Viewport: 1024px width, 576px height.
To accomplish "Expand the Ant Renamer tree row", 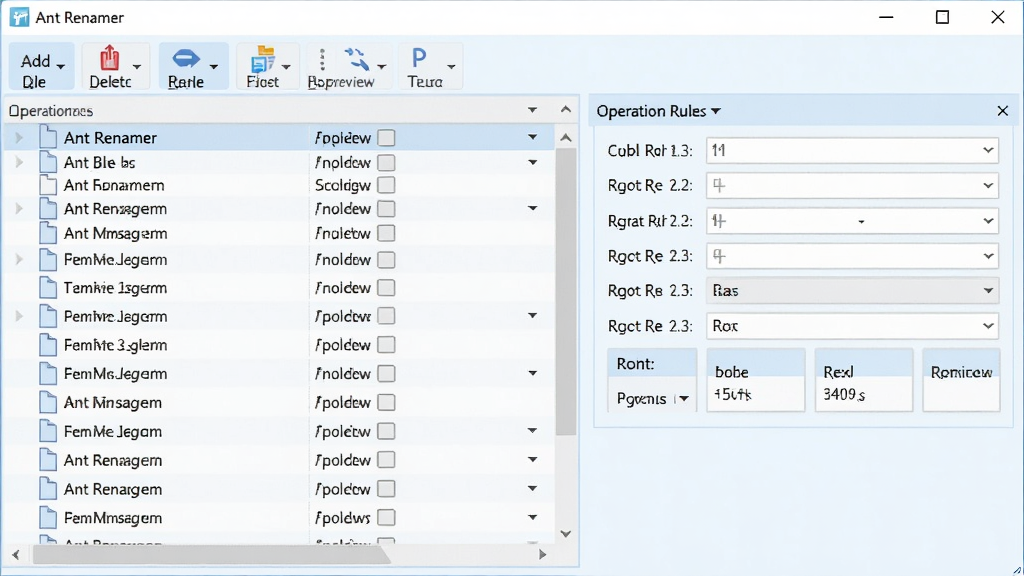I will (x=19, y=138).
